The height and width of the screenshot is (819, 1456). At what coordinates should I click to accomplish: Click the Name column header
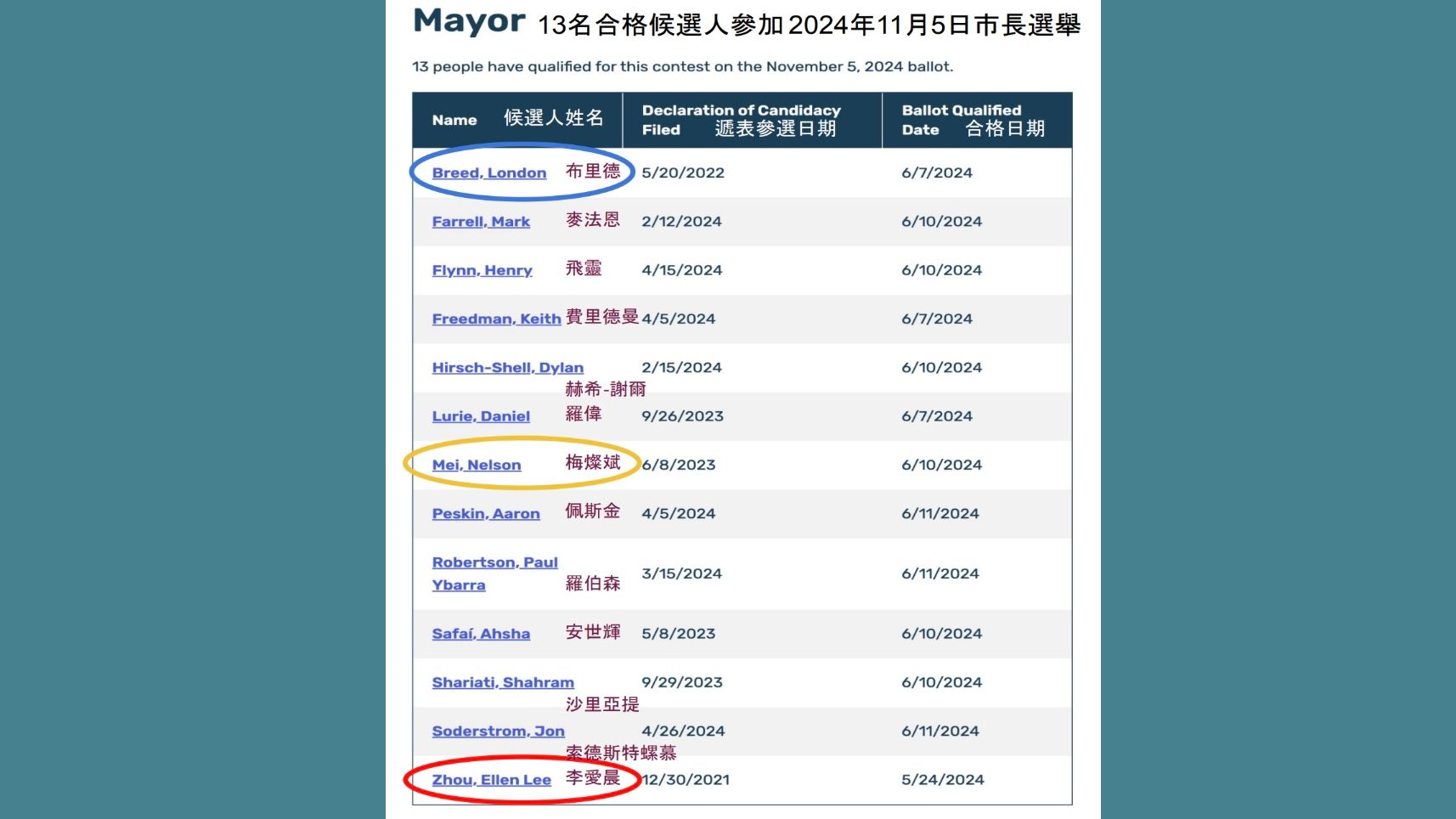click(456, 120)
